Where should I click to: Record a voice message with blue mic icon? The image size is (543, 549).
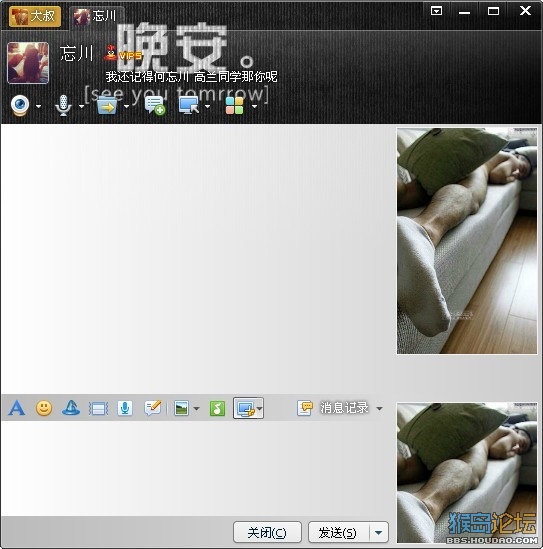(x=125, y=408)
